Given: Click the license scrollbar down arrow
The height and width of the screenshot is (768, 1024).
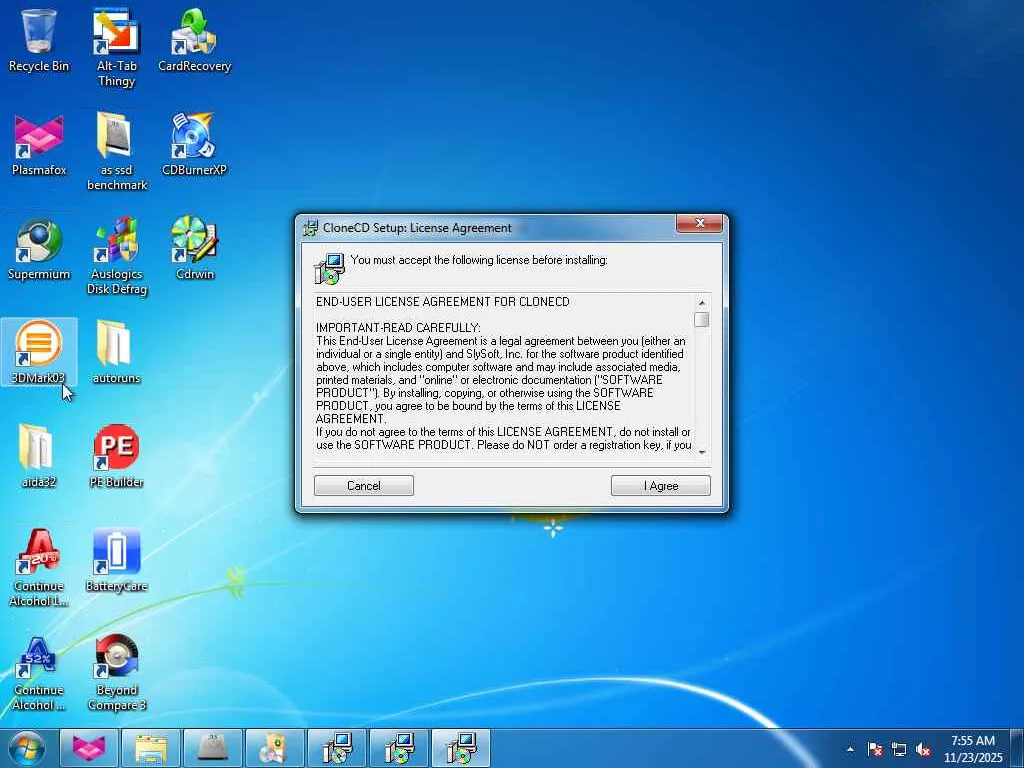Looking at the screenshot, I should tap(702, 452).
